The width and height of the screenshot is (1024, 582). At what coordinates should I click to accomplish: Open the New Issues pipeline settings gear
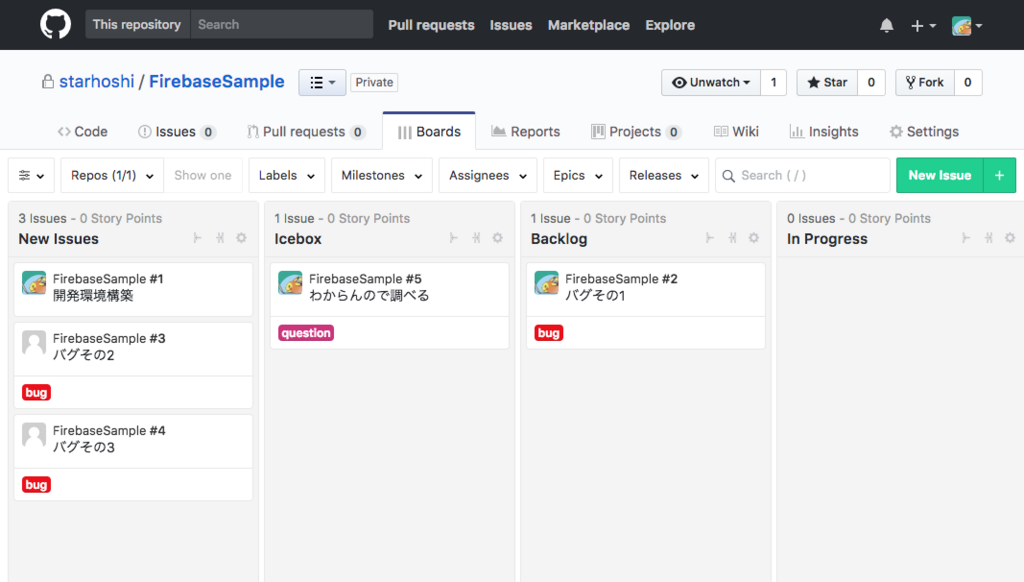click(x=242, y=238)
